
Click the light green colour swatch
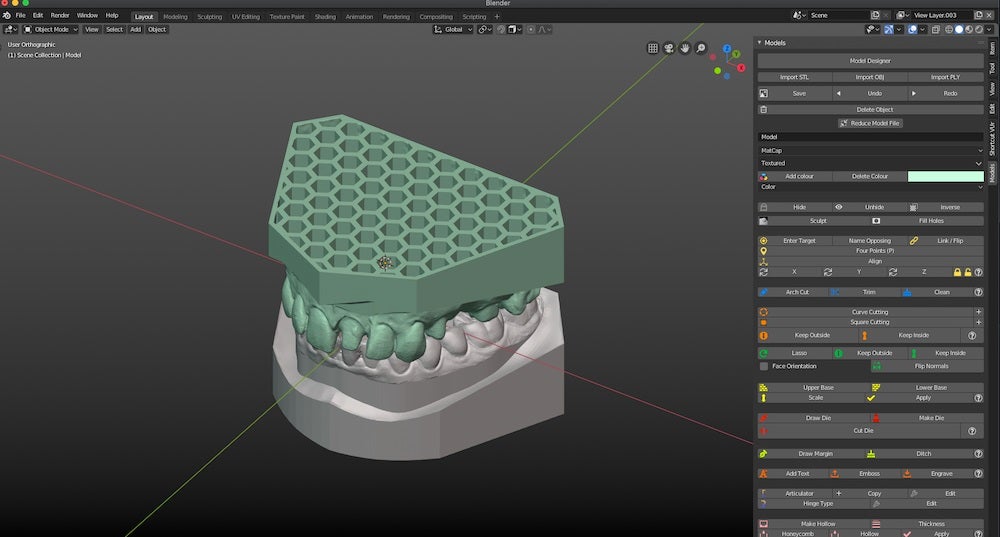[x=945, y=176]
